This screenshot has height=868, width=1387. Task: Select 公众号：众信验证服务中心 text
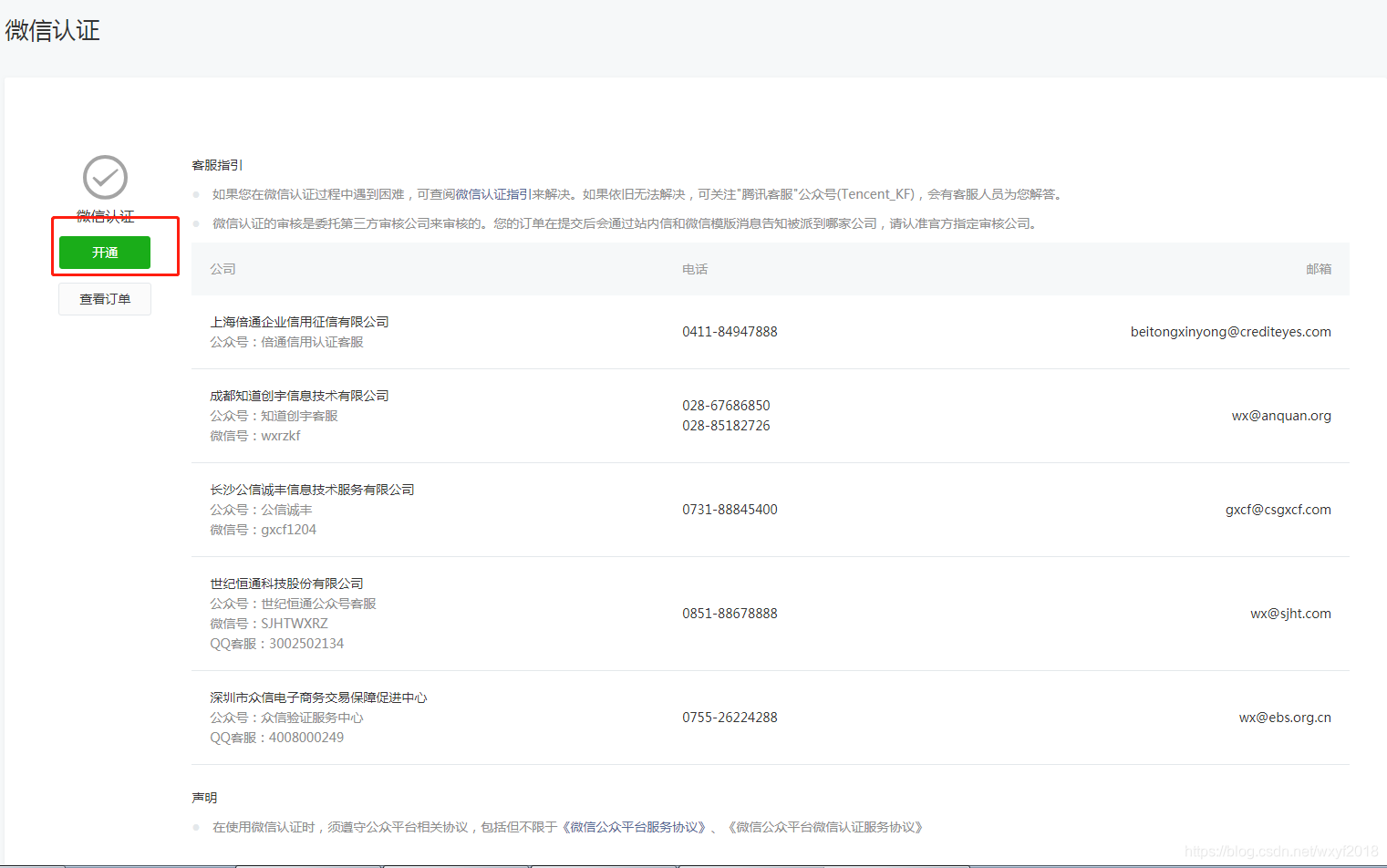click(286, 718)
